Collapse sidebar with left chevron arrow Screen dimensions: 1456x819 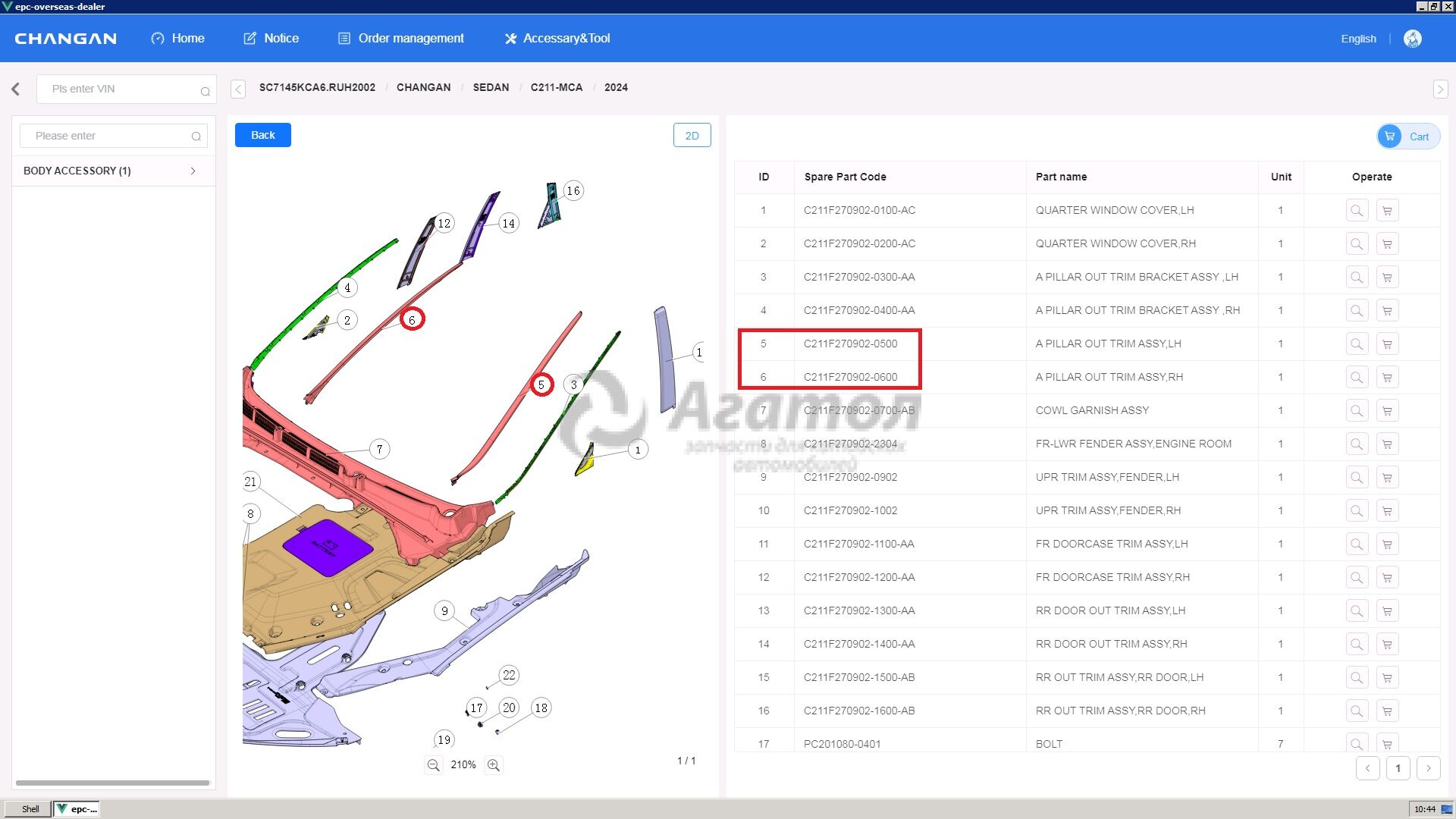tap(16, 89)
